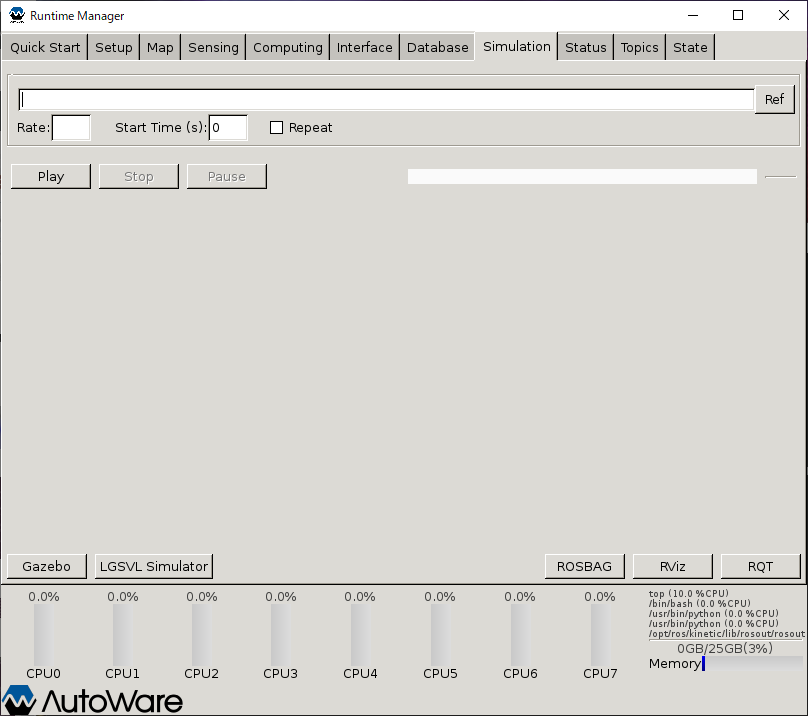Click the 'top (10.0 %CPU)' process line
808x716 pixels.
coord(688,593)
